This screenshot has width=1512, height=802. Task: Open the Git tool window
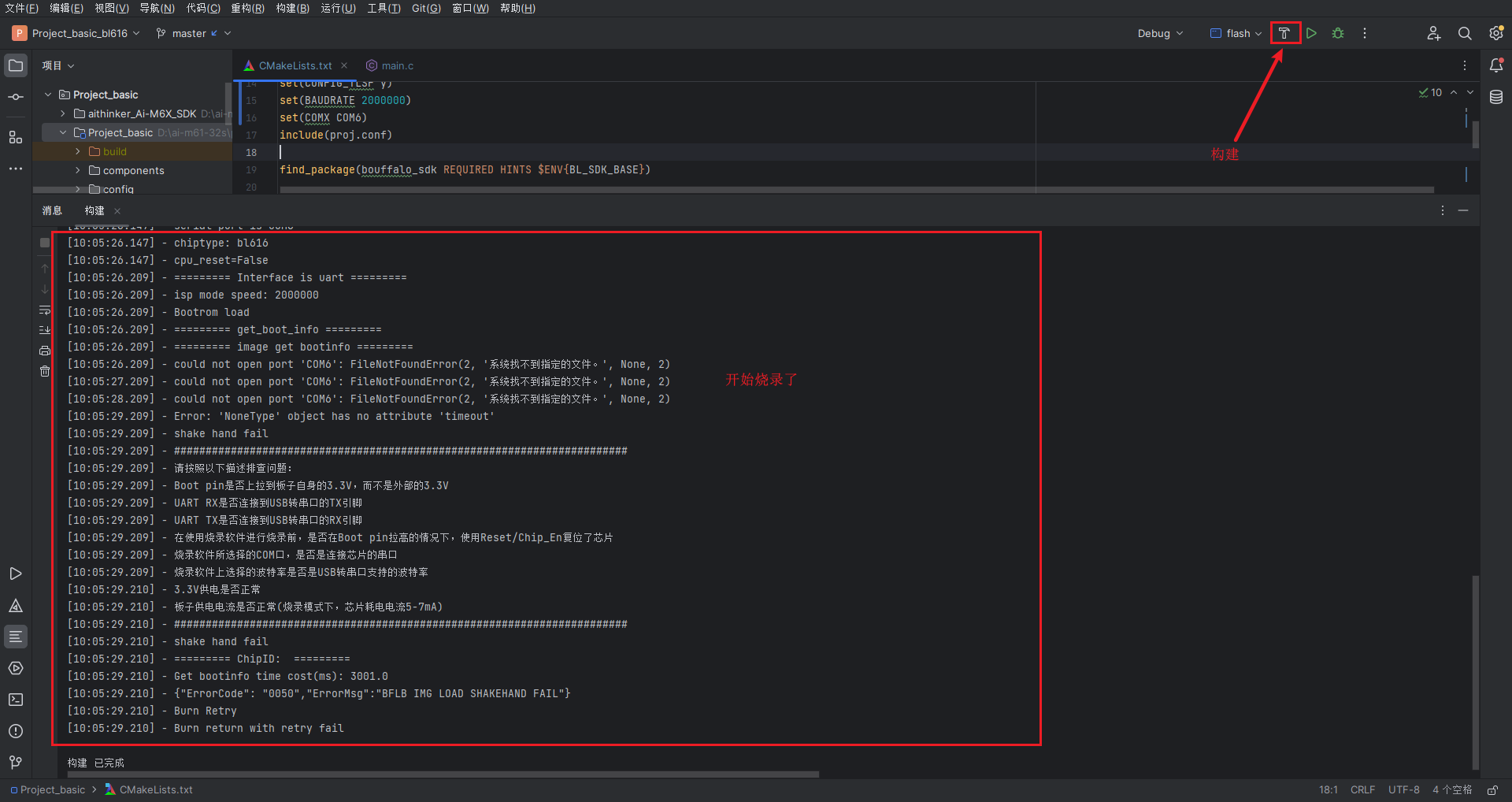point(16,763)
